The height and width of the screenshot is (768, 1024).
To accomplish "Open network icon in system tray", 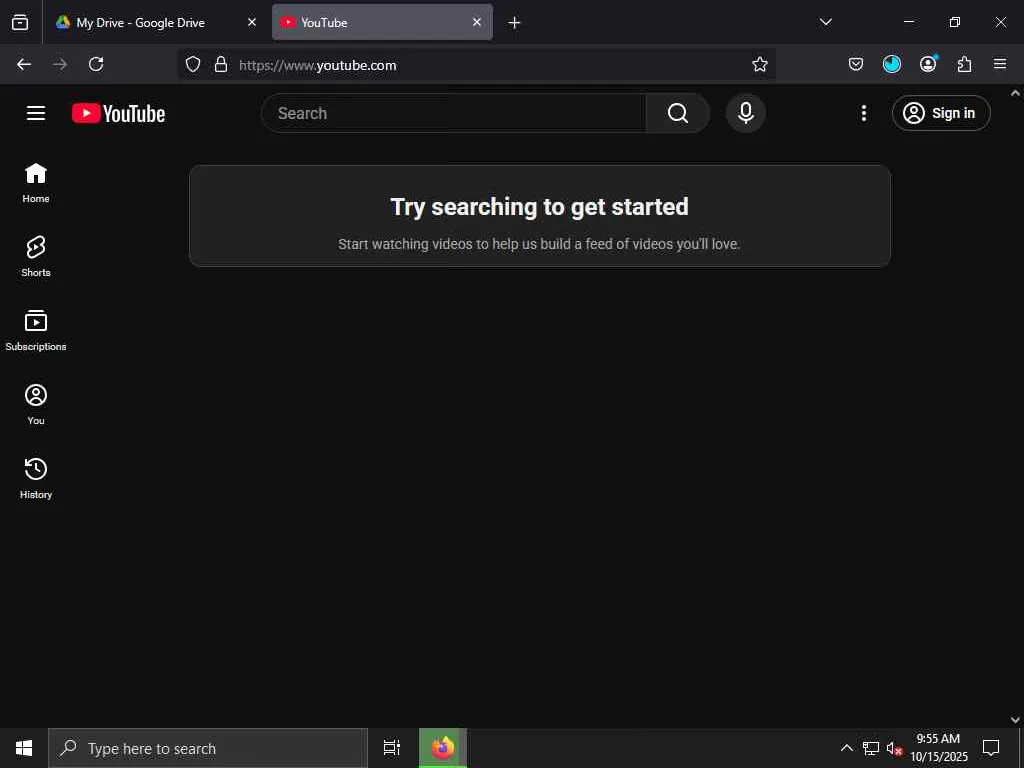I will pyautogui.click(x=871, y=748).
